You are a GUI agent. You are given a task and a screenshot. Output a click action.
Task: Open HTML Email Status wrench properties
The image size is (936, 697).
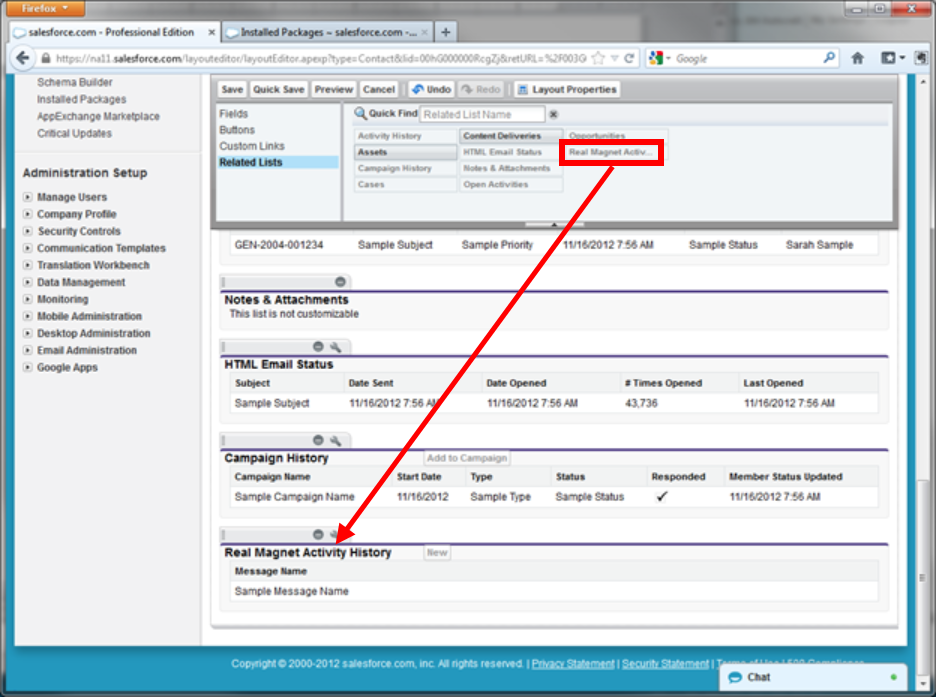pyautogui.click(x=335, y=347)
